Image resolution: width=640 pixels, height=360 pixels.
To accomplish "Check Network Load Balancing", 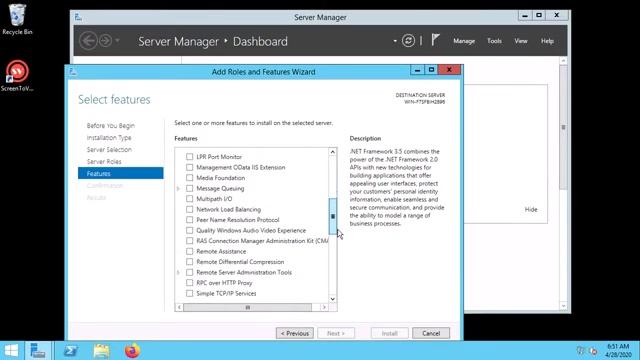I will click(189, 209).
